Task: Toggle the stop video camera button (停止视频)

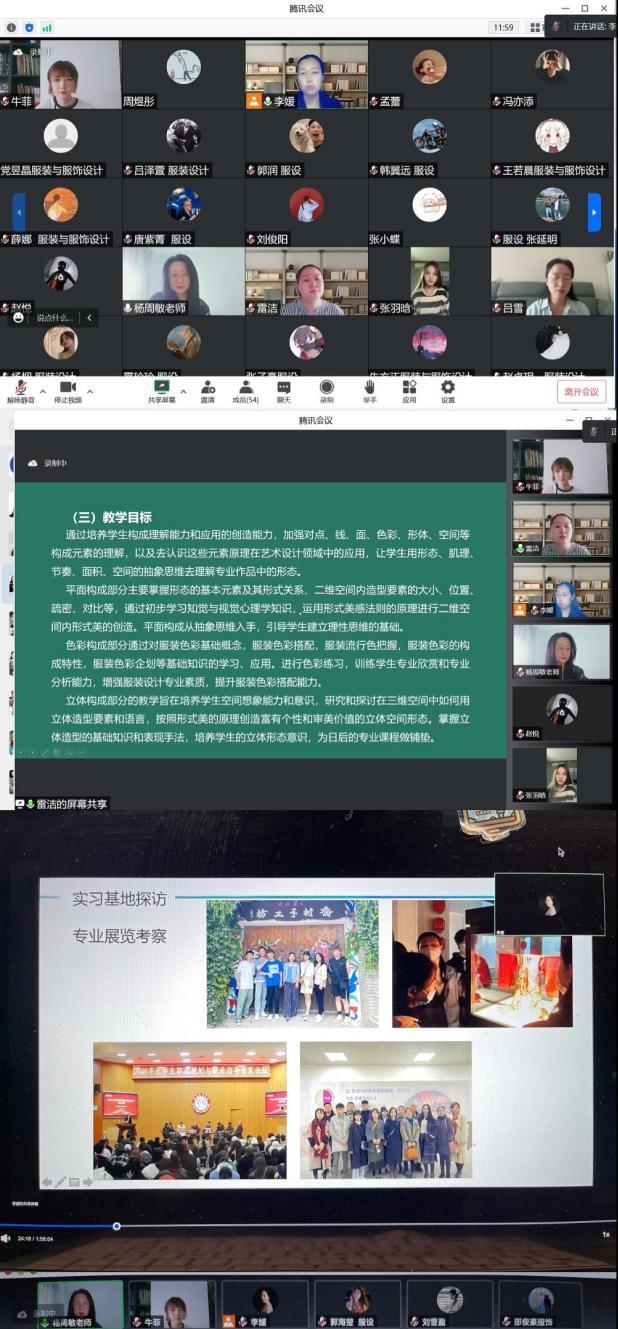Action: pyautogui.click(x=67, y=388)
